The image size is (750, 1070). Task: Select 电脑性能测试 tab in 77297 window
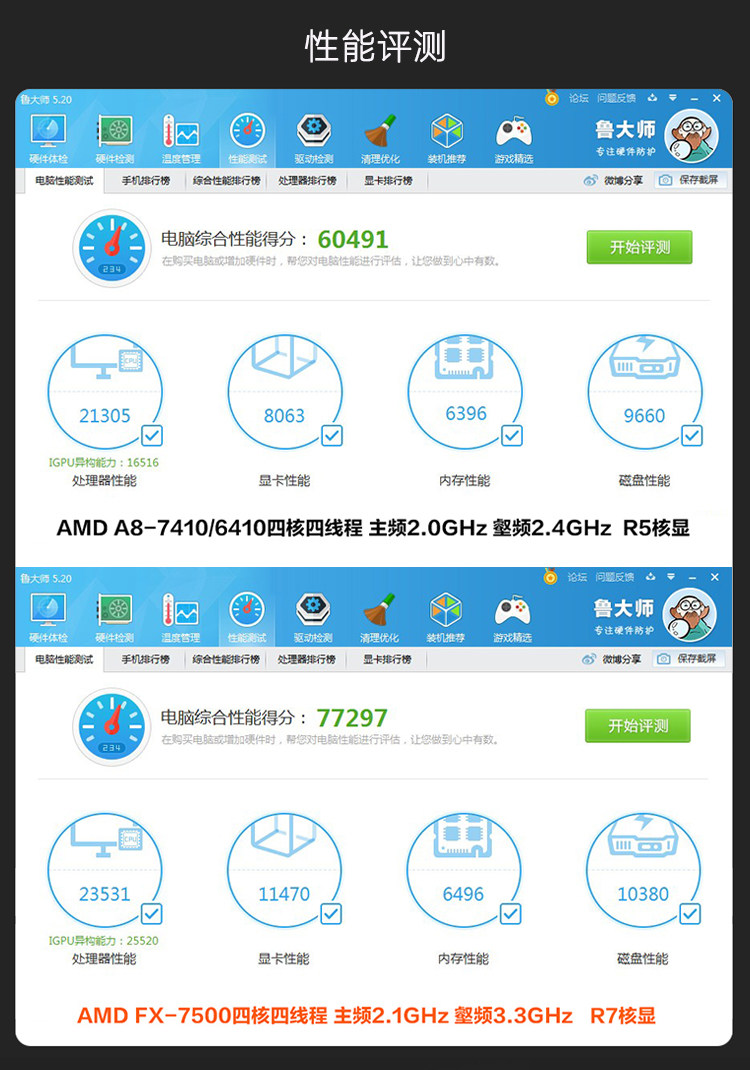[x=64, y=659]
